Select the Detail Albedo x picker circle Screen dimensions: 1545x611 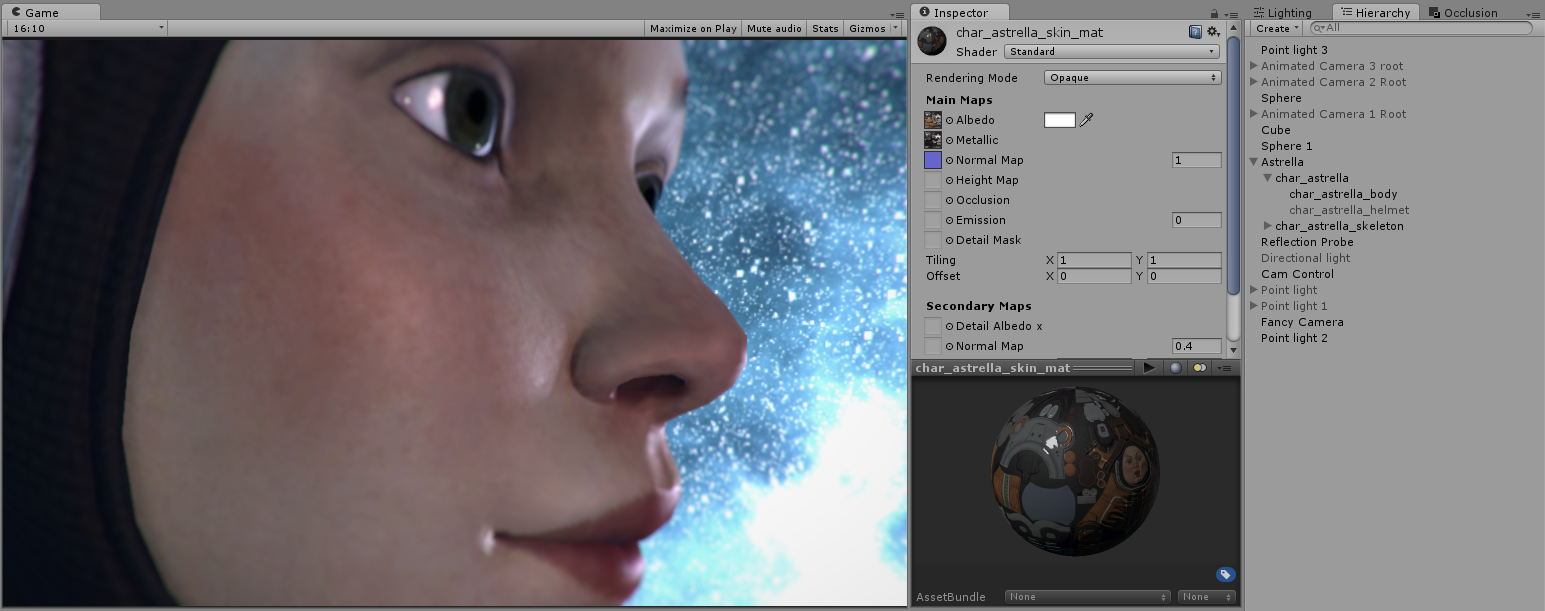point(950,326)
